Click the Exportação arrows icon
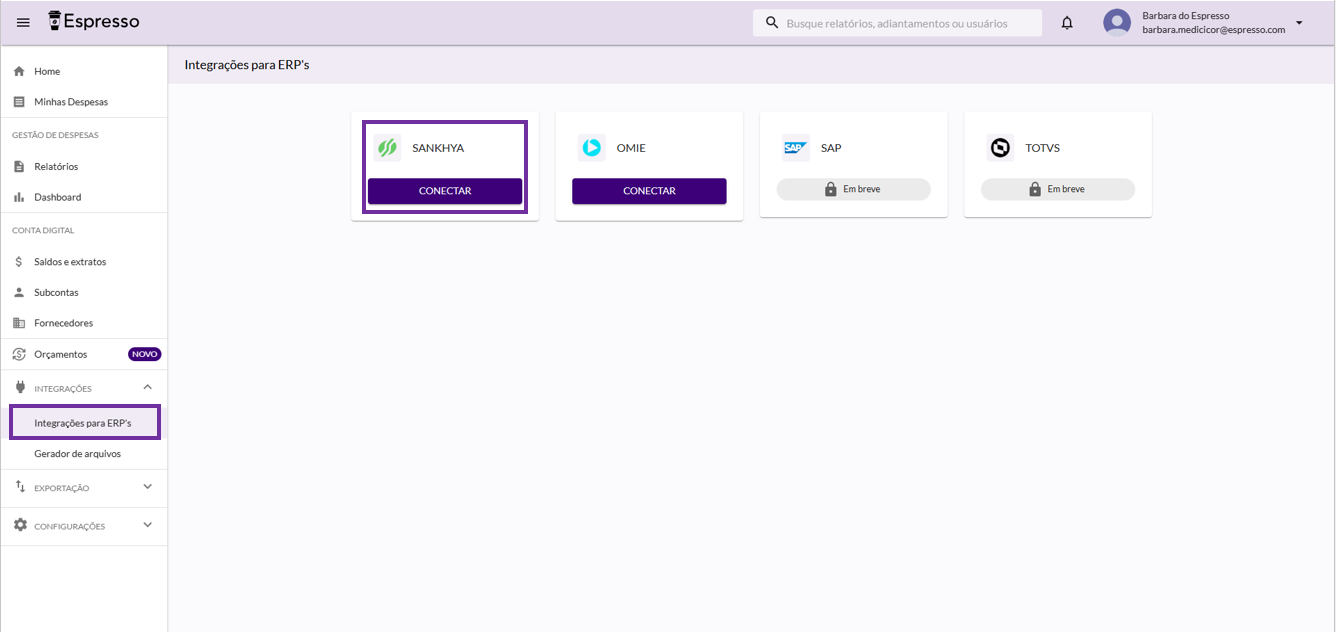The image size is (1336, 632). tap(20, 487)
